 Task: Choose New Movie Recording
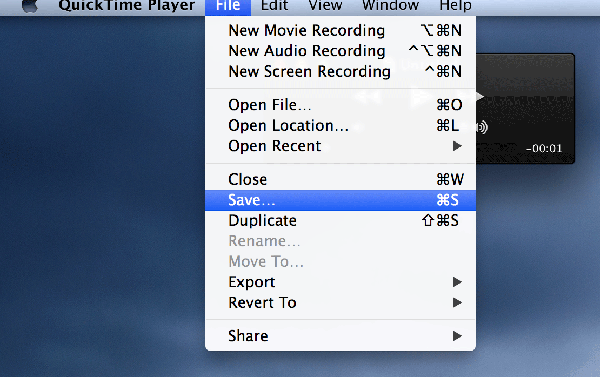tap(341, 30)
